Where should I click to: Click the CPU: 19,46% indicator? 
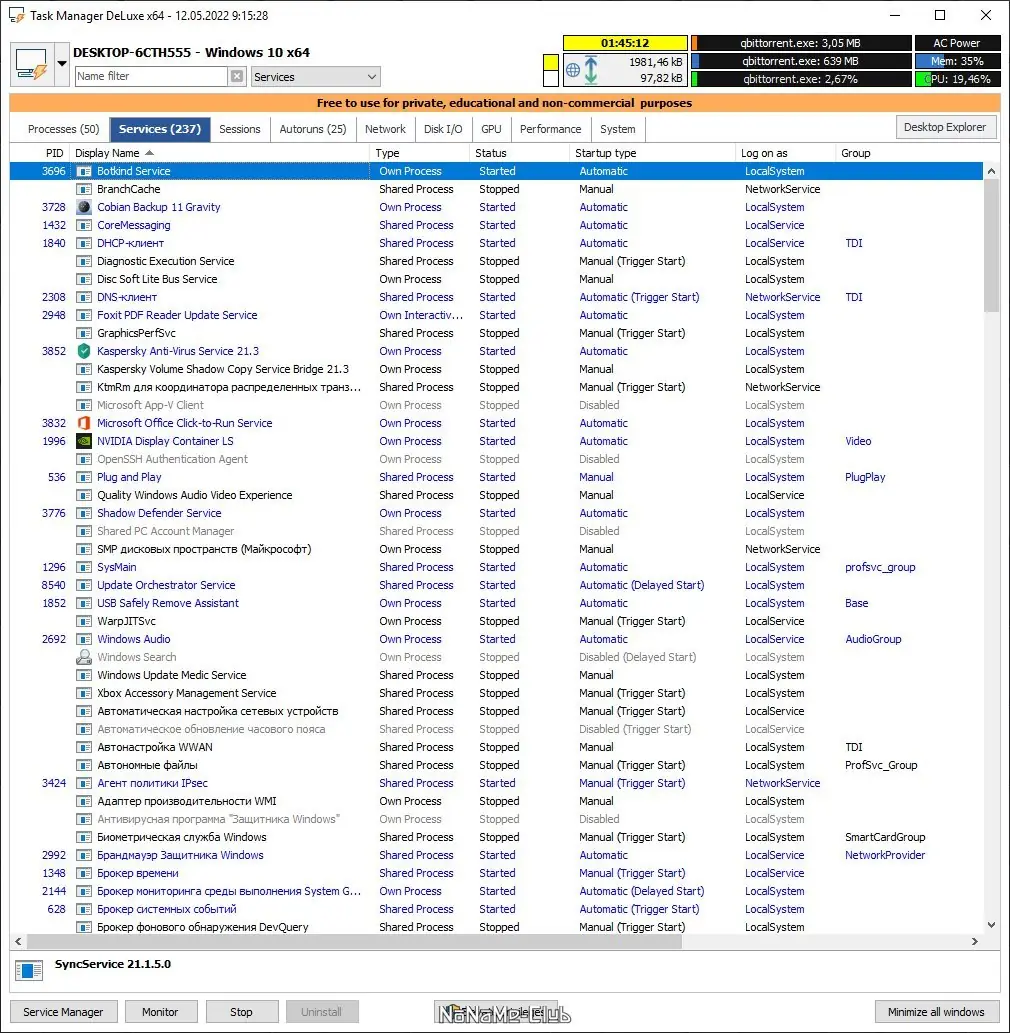coord(957,78)
